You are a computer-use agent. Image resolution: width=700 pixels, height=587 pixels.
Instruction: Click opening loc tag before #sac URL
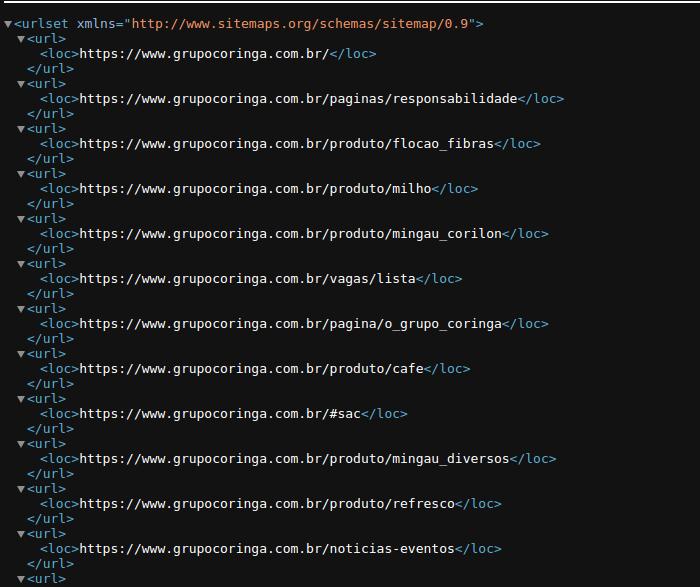60,414
